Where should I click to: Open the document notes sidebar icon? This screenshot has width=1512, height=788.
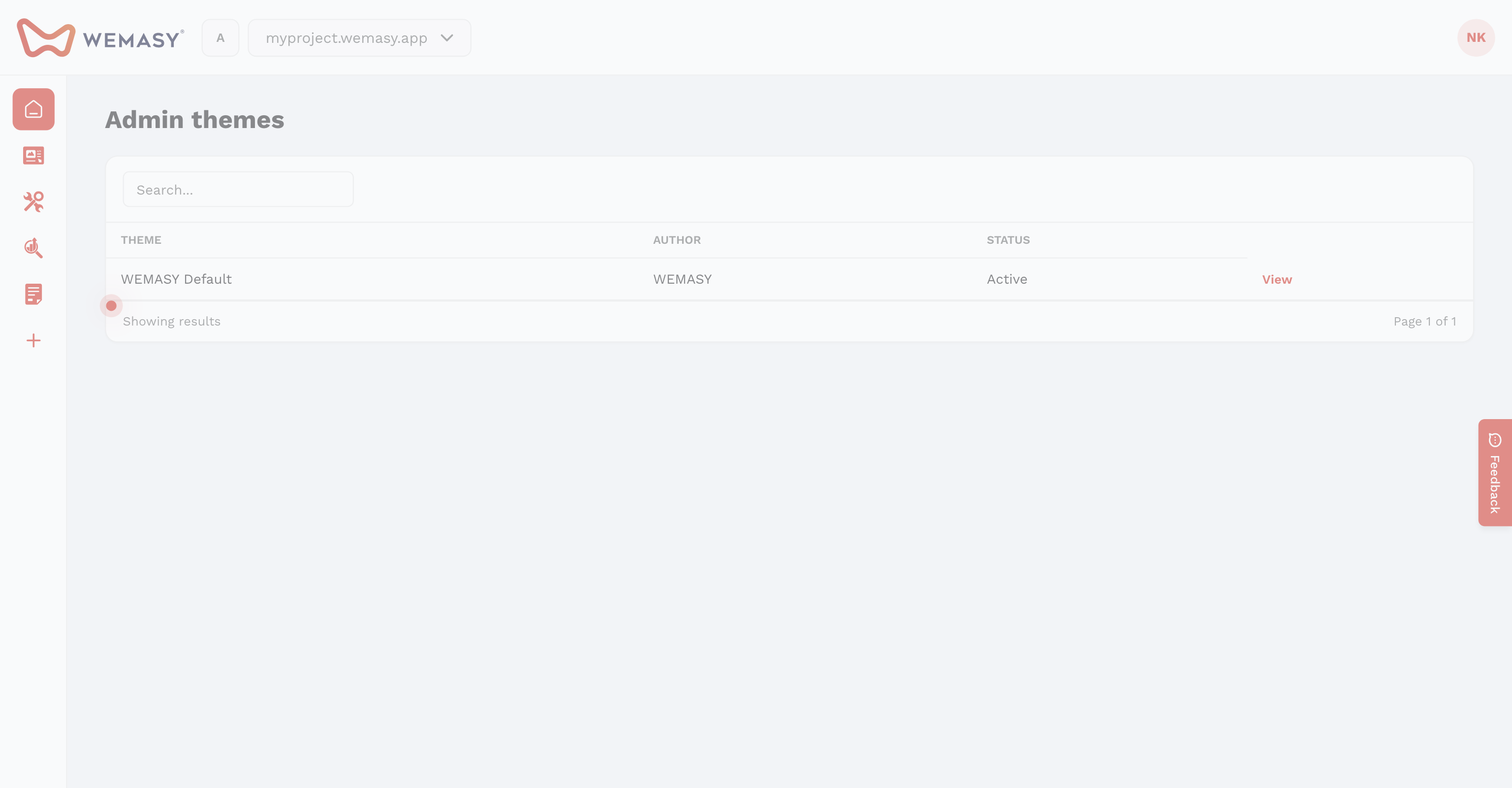pyautogui.click(x=33, y=294)
